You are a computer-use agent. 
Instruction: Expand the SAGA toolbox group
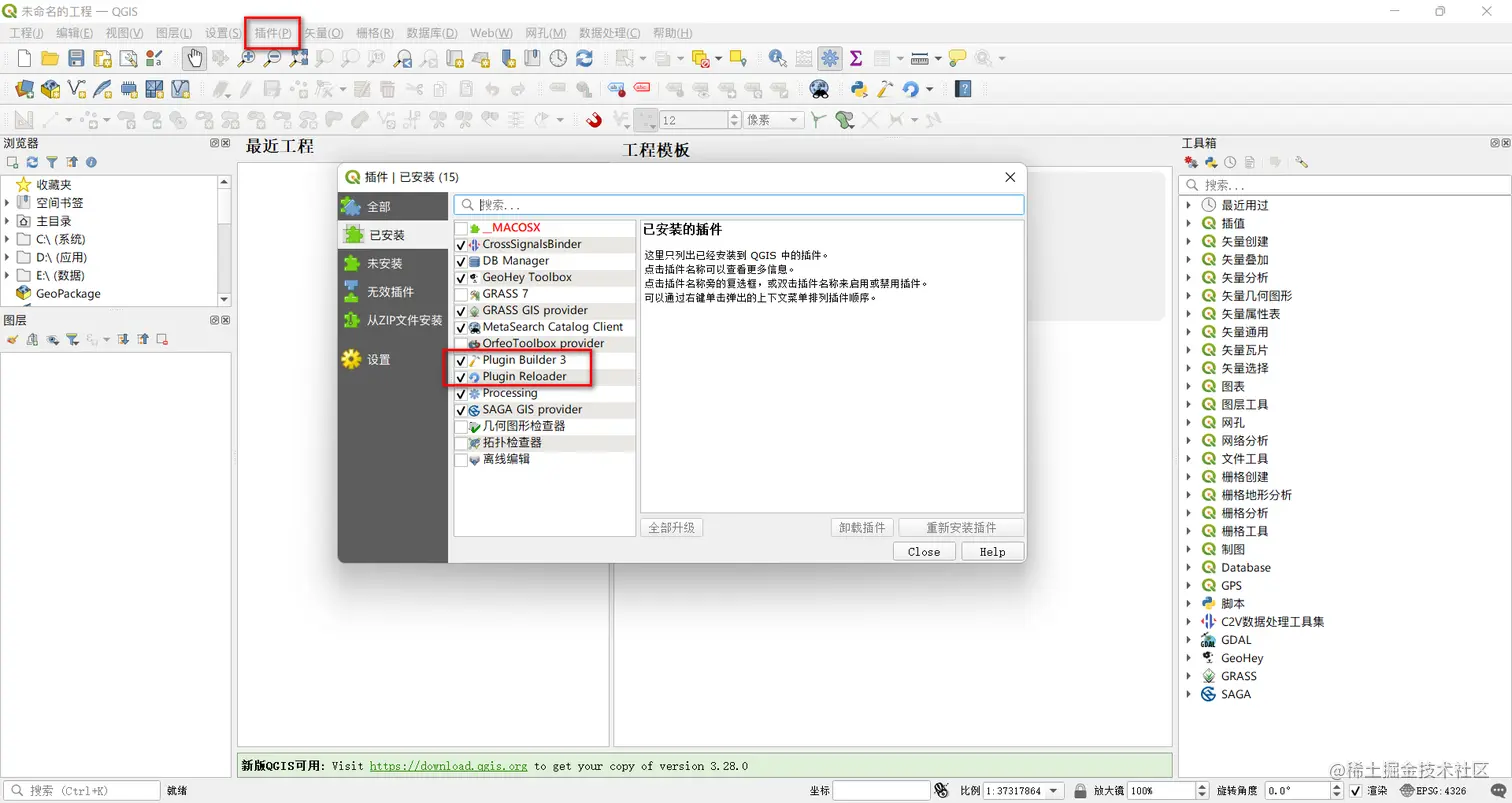1189,694
